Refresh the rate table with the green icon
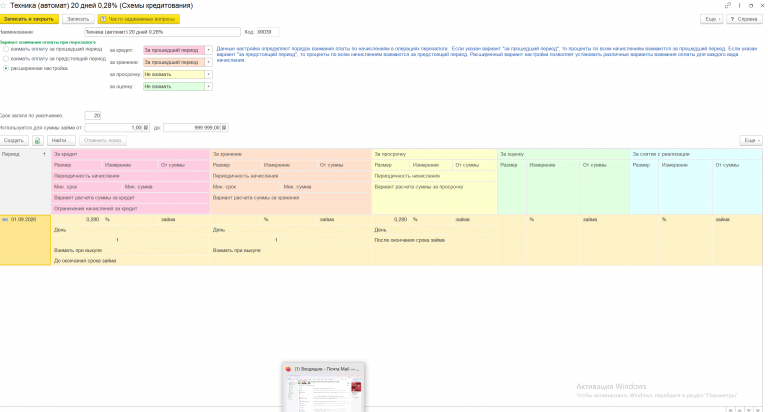This screenshot has height=412, width=768. (37, 141)
